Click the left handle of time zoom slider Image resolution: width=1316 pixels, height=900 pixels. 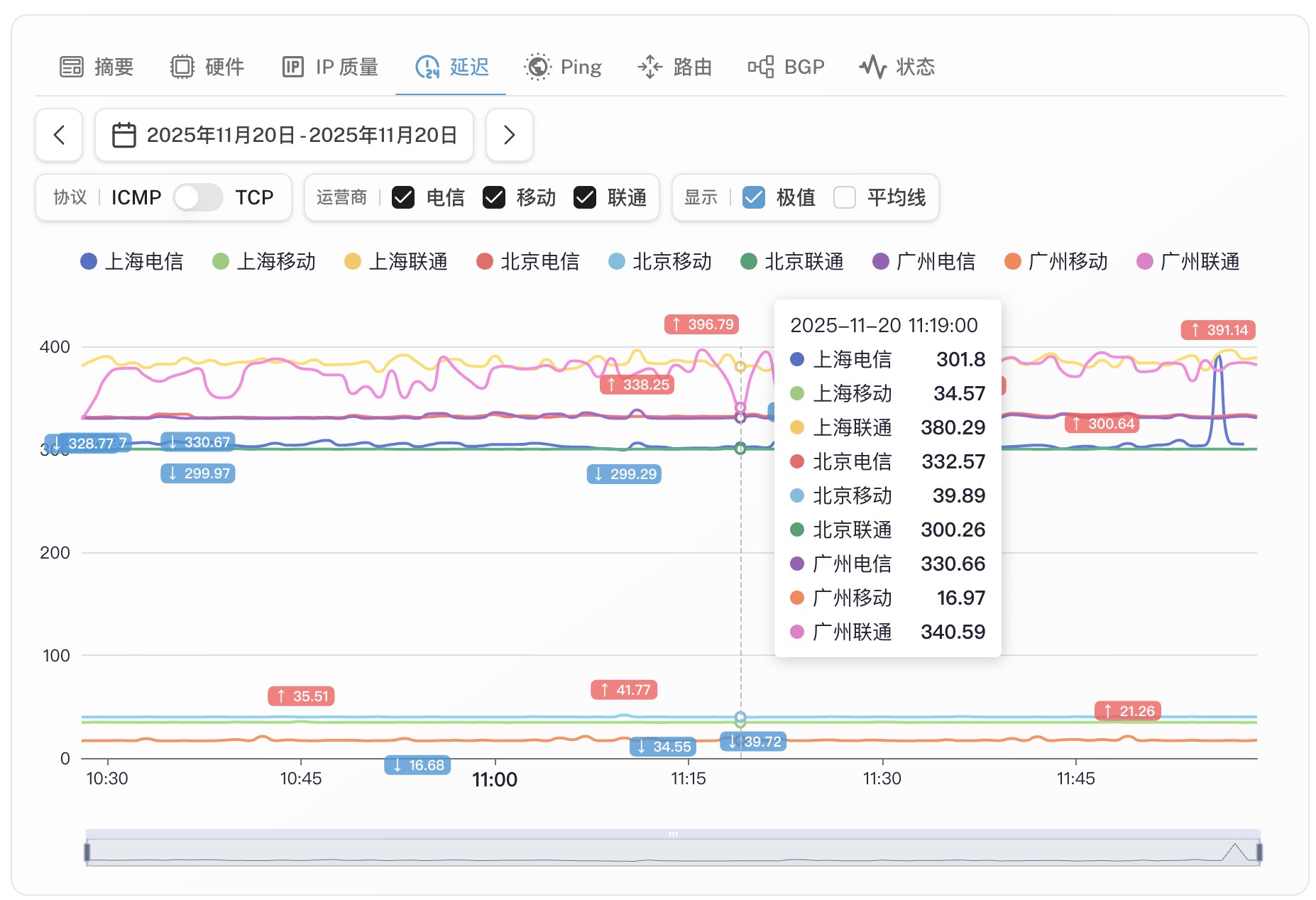(87, 852)
